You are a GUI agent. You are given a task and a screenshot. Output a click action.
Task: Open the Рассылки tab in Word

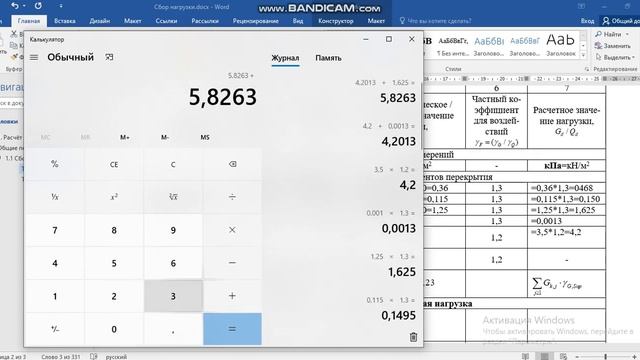tap(205, 21)
